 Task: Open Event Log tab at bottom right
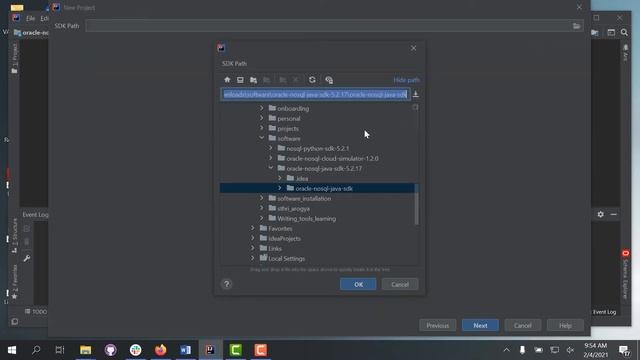[604, 312]
